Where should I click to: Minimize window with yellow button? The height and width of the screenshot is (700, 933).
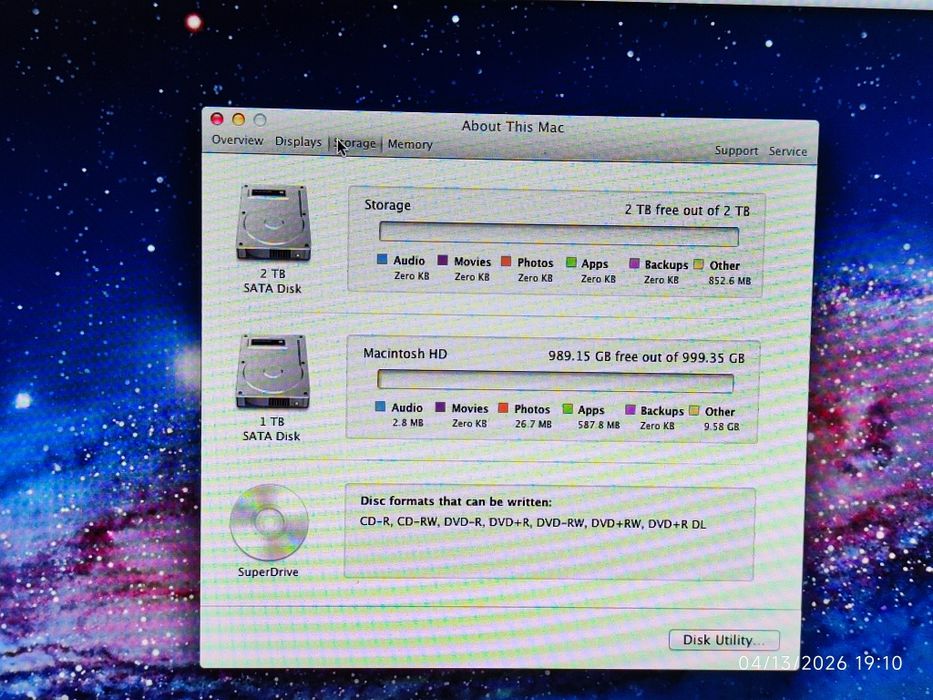(239, 120)
